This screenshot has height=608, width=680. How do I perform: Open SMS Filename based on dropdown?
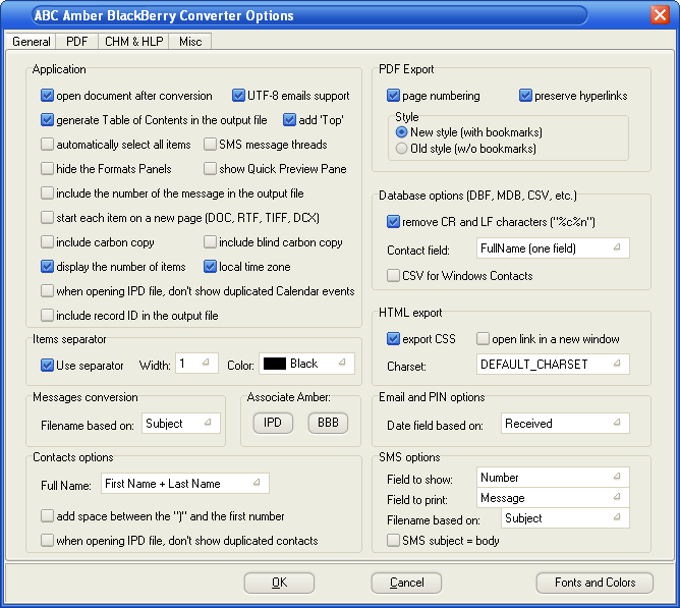tap(565, 518)
